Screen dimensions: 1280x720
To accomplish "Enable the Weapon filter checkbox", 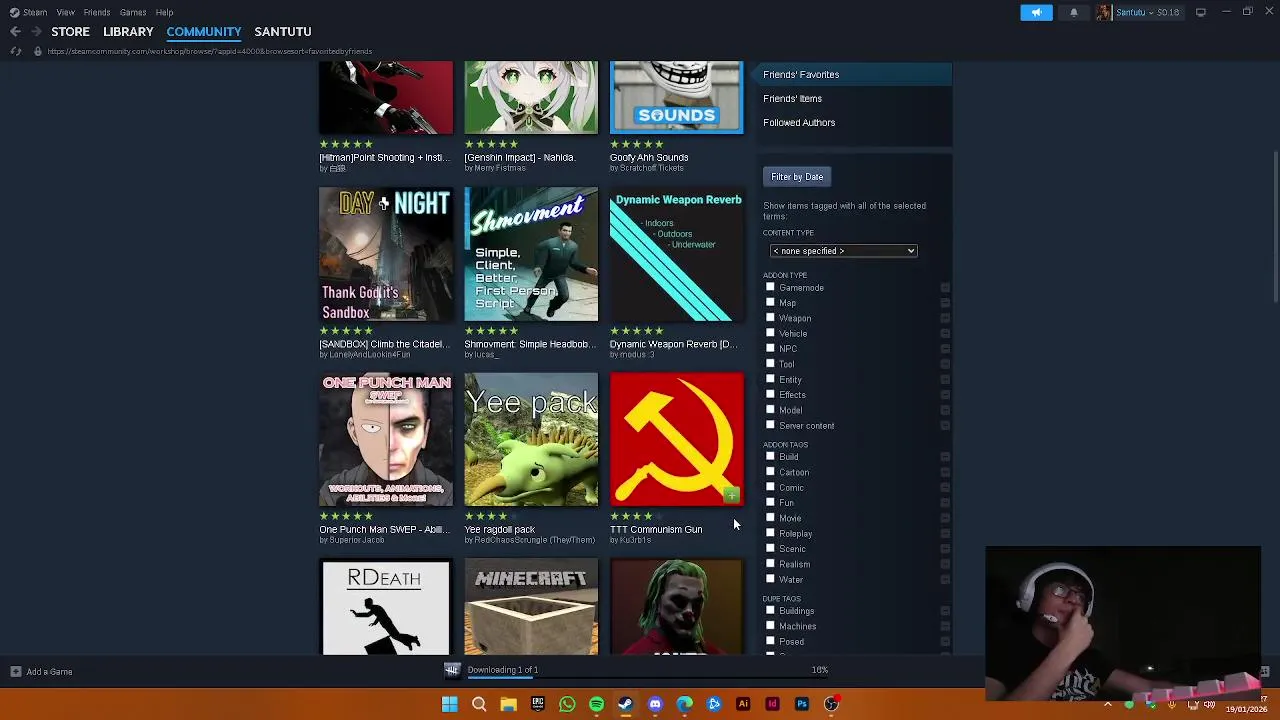I will (x=770, y=317).
